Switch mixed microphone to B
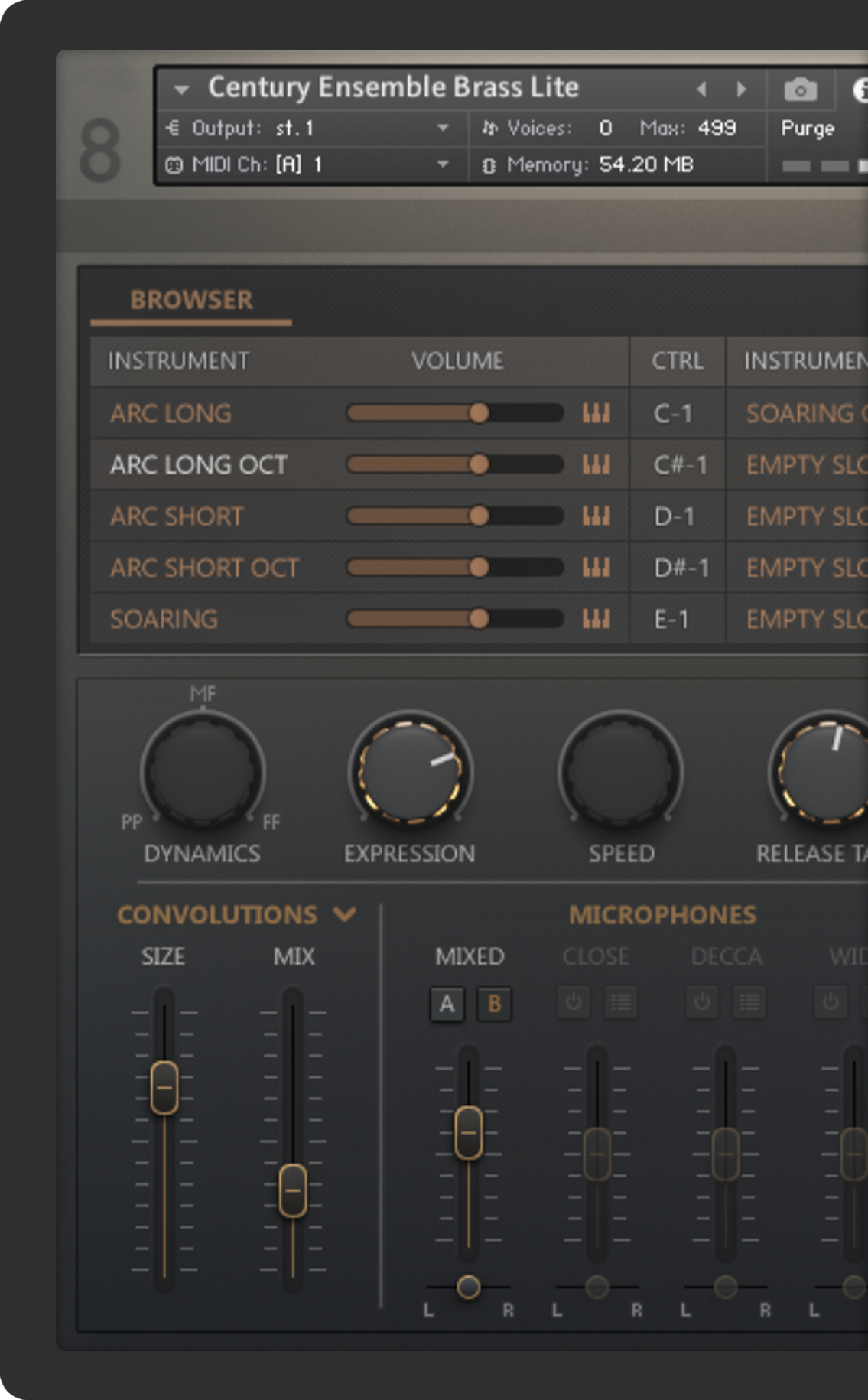 point(494,1004)
